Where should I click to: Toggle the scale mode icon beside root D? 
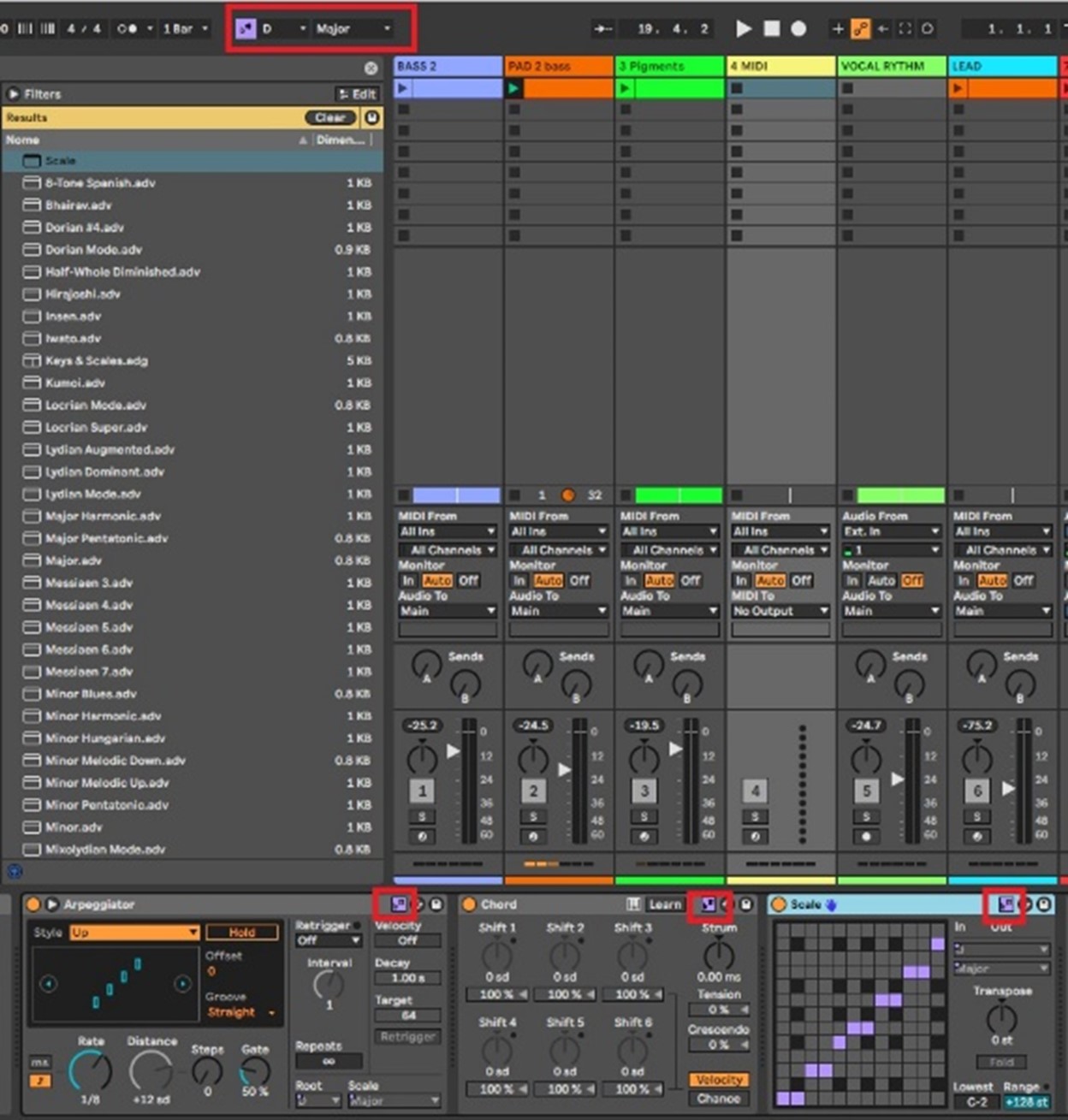point(246,29)
